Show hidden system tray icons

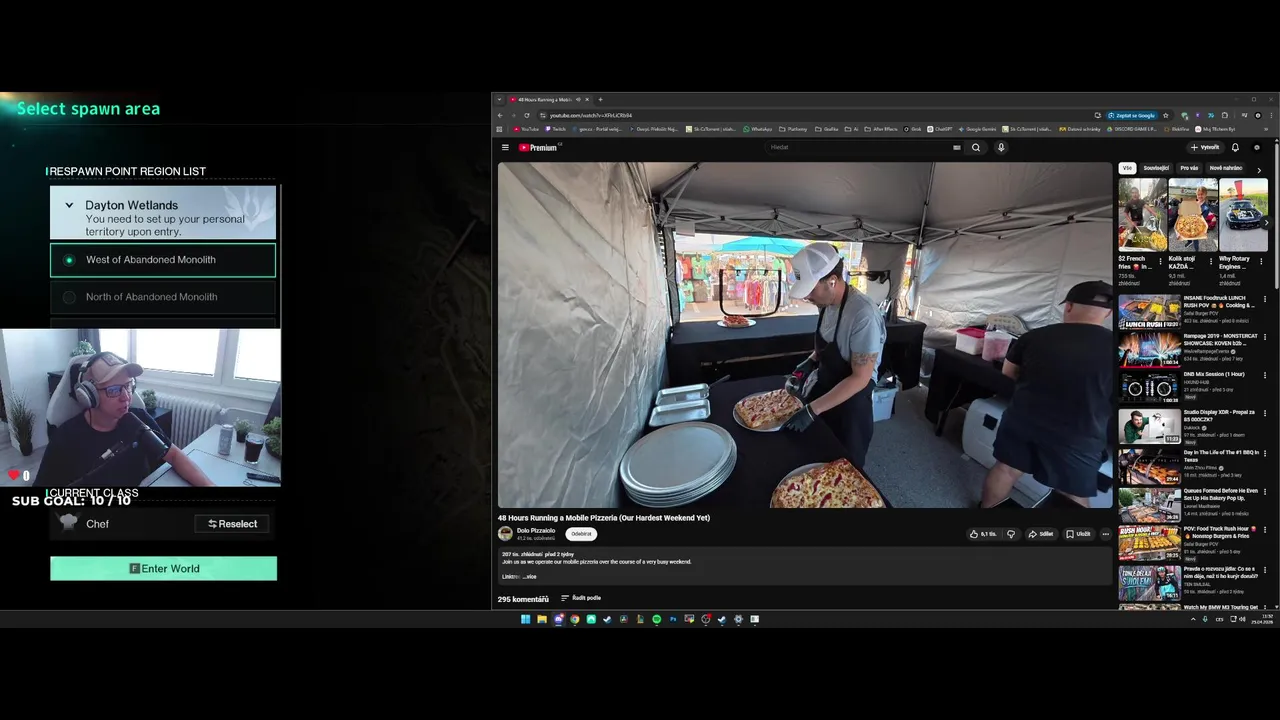point(1192,619)
